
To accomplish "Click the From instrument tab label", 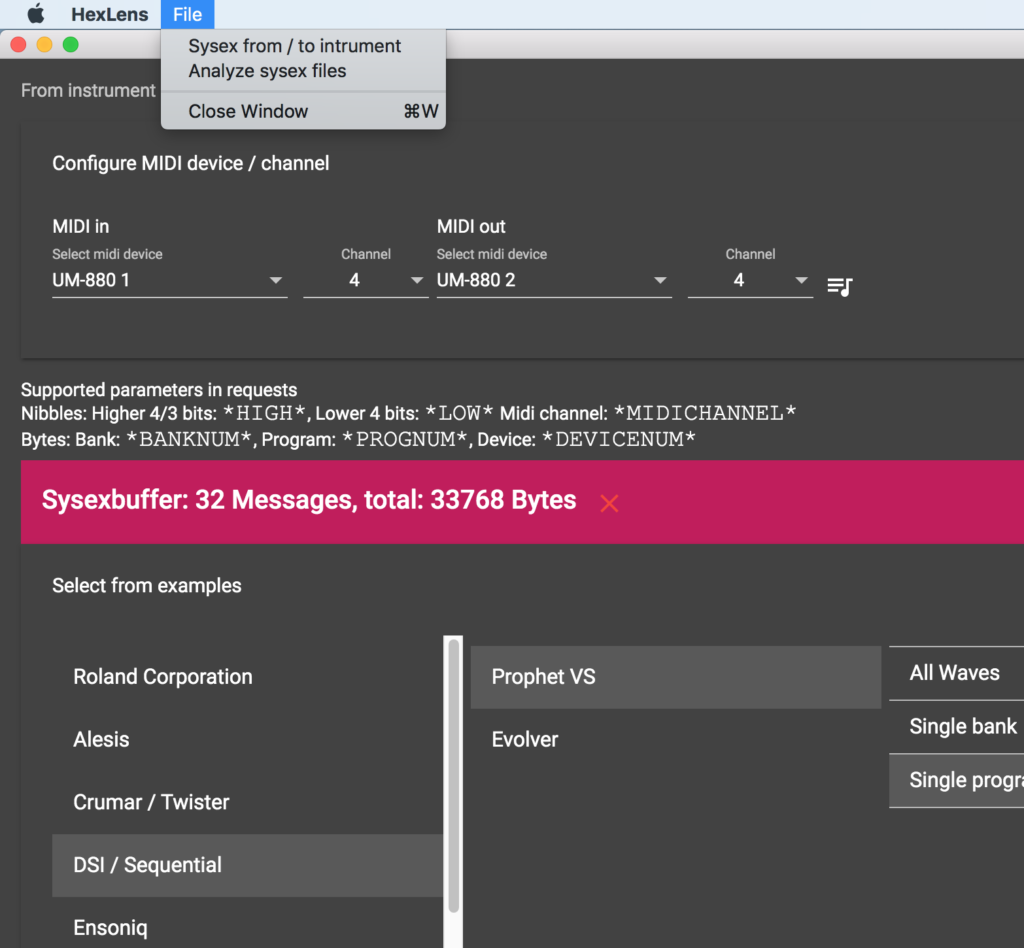I will click(x=88, y=90).
